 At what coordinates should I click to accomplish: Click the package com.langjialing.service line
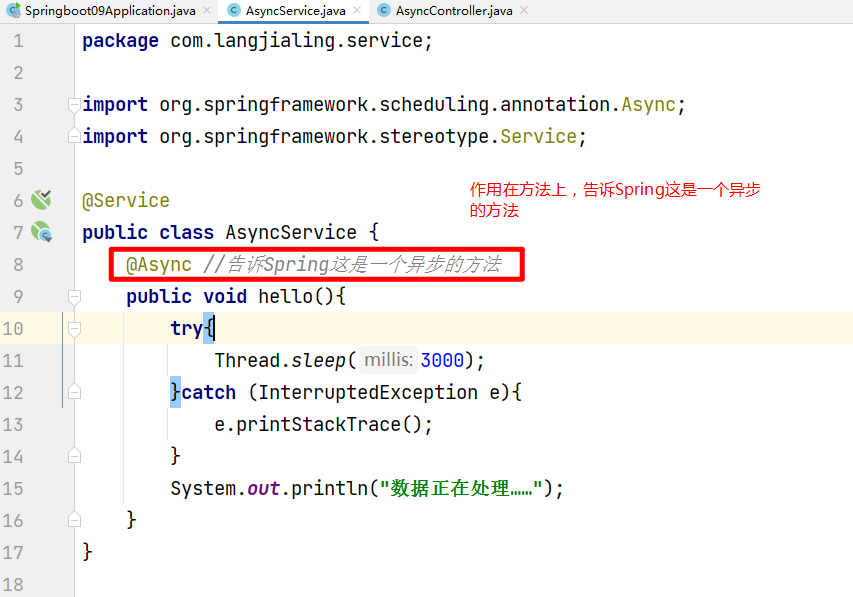257,41
